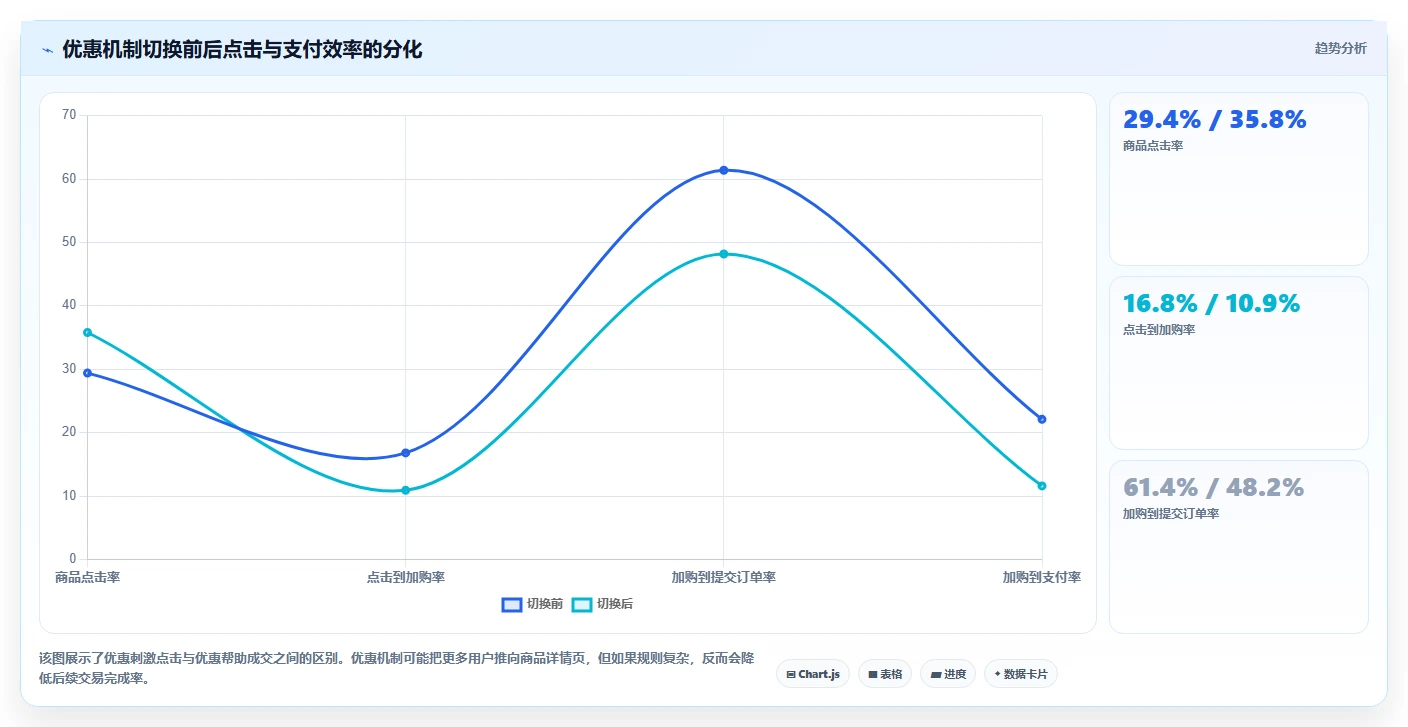1408x727 pixels.
Task: Toggle the 切换后 legend item
Action: (602, 604)
